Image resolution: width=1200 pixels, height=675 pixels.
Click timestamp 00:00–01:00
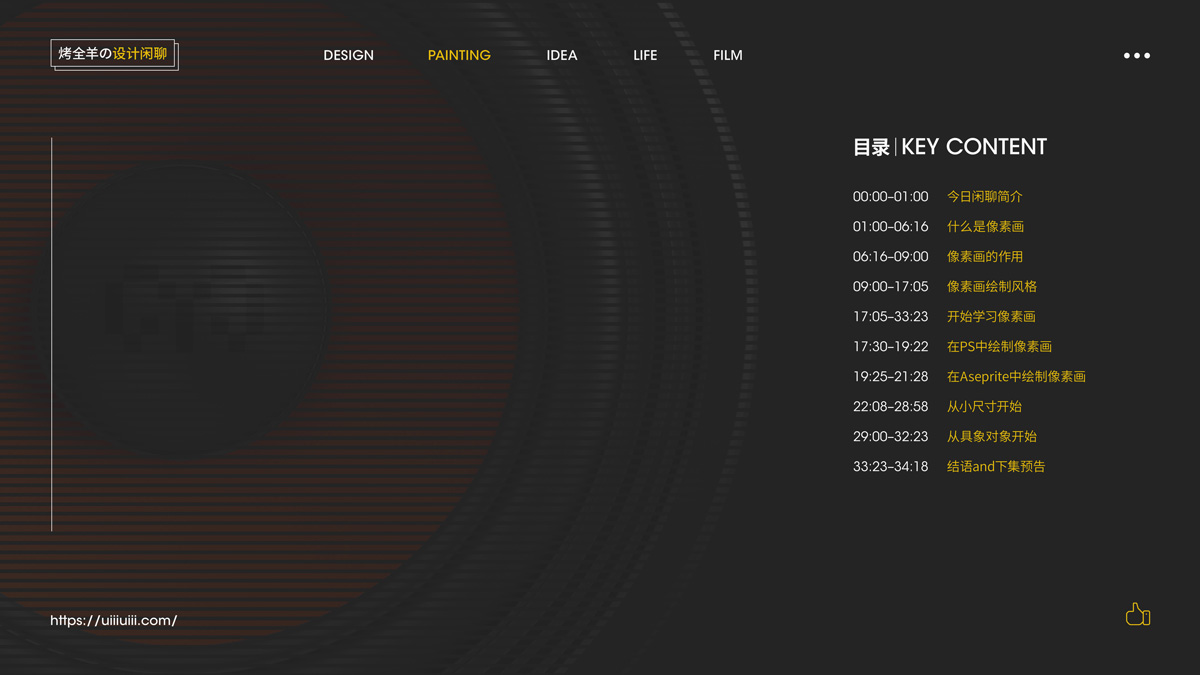point(890,196)
